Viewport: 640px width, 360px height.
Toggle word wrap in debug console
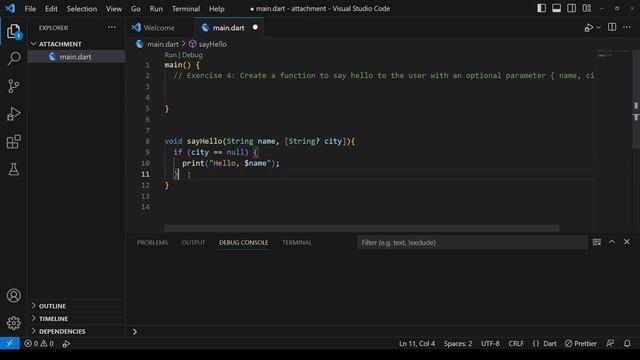click(x=597, y=242)
